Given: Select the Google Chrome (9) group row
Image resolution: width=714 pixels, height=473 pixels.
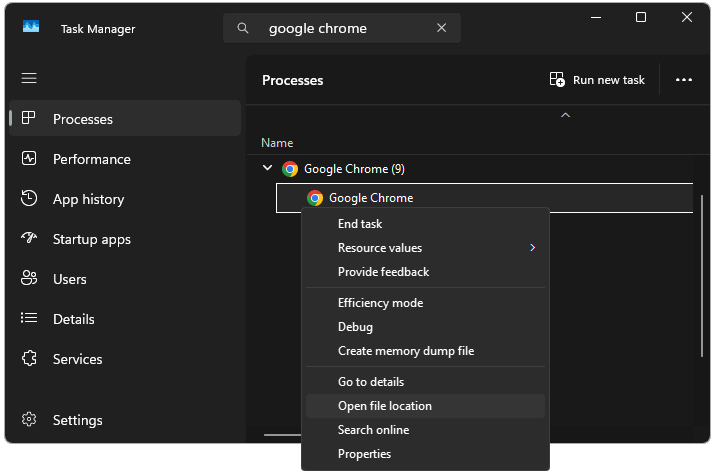Looking at the screenshot, I should click(x=470, y=169).
